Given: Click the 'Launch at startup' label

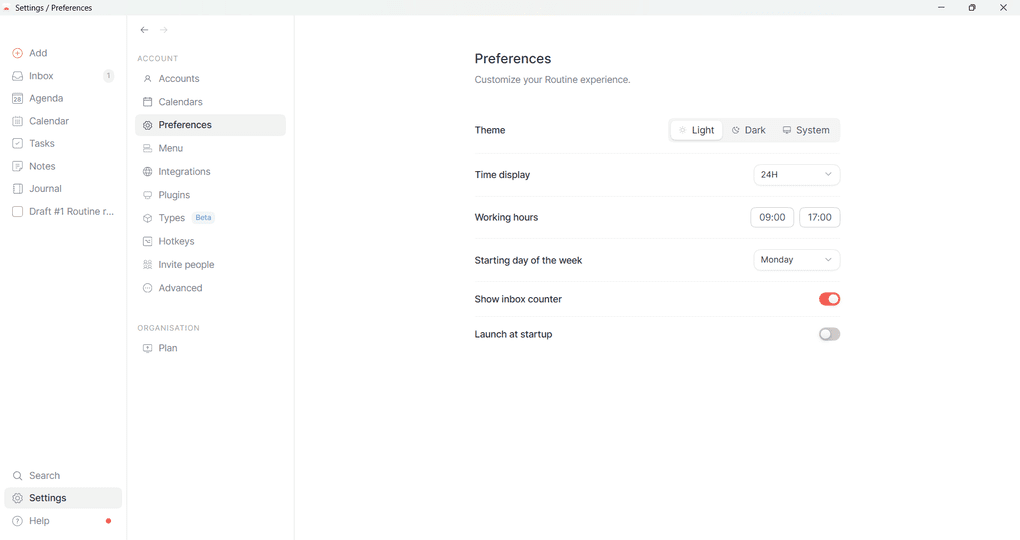Looking at the screenshot, I should [x=513, y=334].
